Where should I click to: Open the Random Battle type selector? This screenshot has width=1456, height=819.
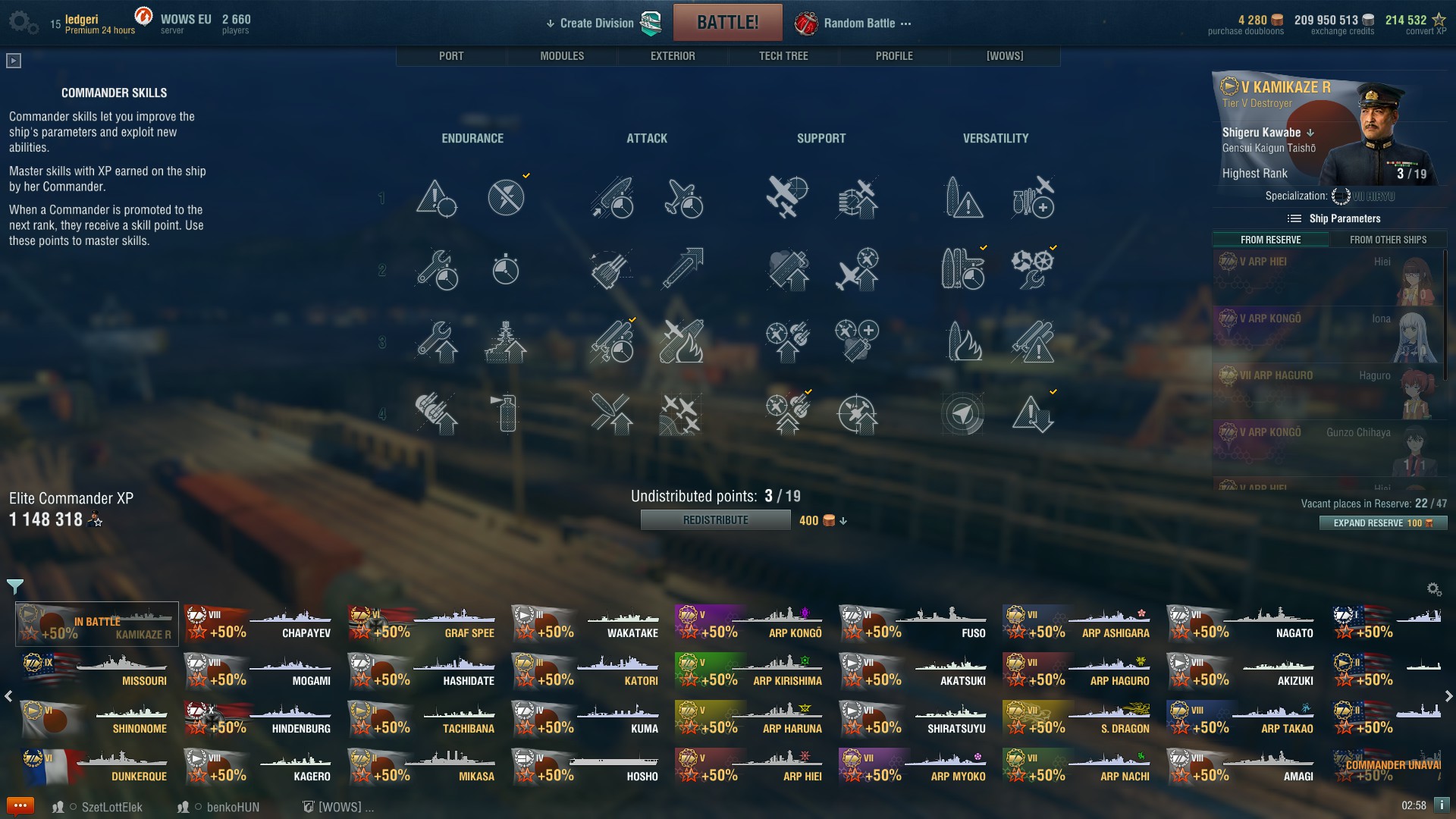click(853, 24)
